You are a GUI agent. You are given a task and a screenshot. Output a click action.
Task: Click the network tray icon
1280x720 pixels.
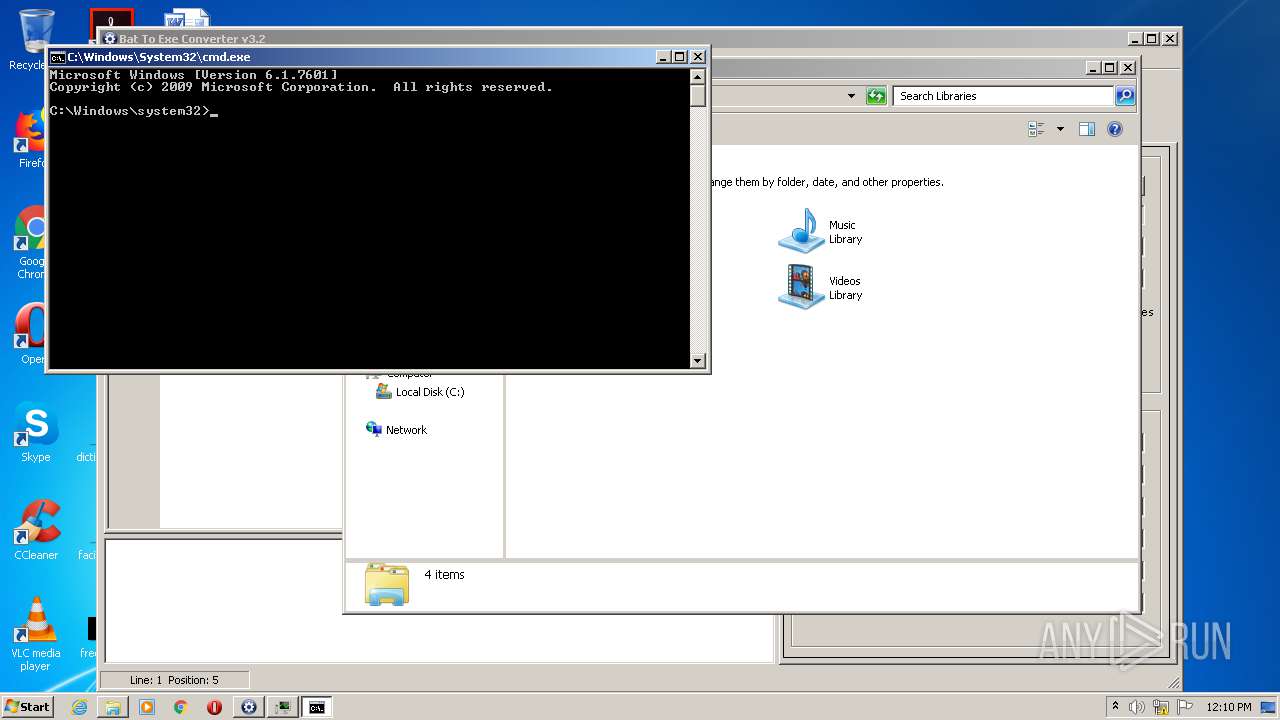point(1161,707)
